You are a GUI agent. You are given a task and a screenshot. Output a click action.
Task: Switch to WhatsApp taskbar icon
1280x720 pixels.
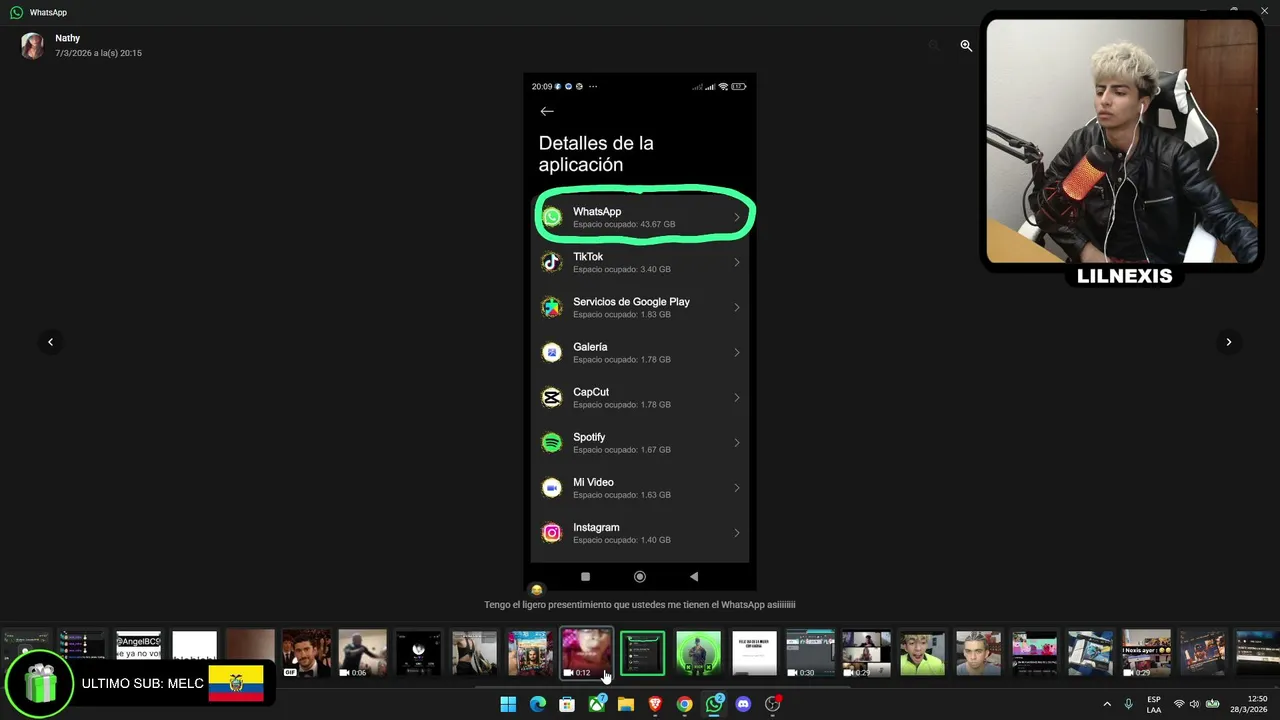(714, 704)
